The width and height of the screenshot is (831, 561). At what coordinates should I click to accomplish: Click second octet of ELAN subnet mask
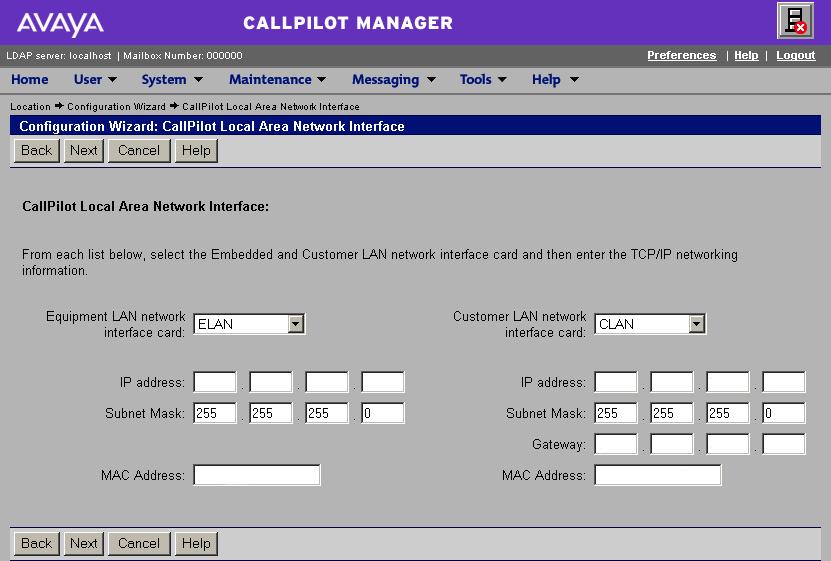coord(271,413)
